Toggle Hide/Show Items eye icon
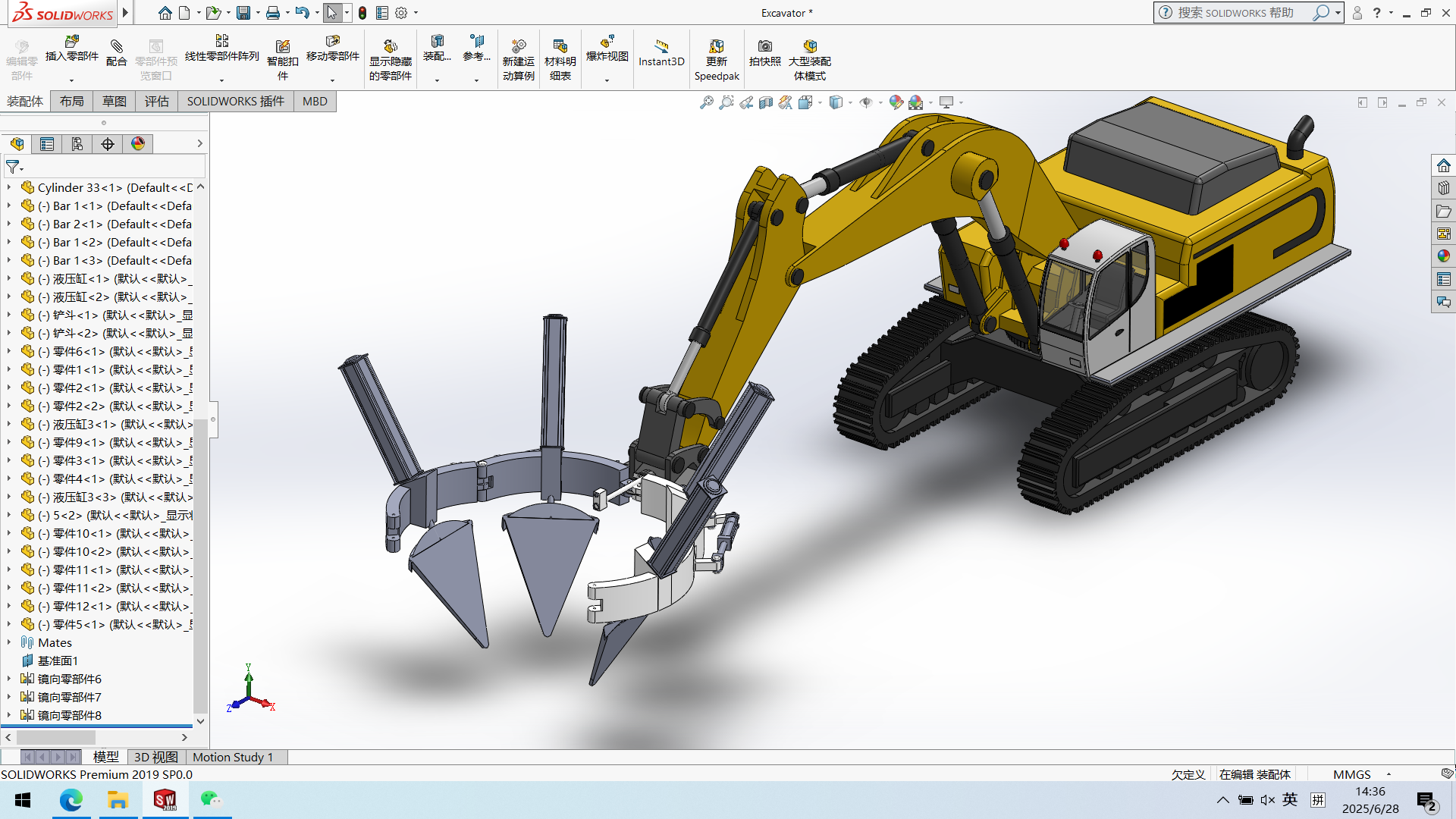Viewport: 1456px width, 819px height. [866, 102]
